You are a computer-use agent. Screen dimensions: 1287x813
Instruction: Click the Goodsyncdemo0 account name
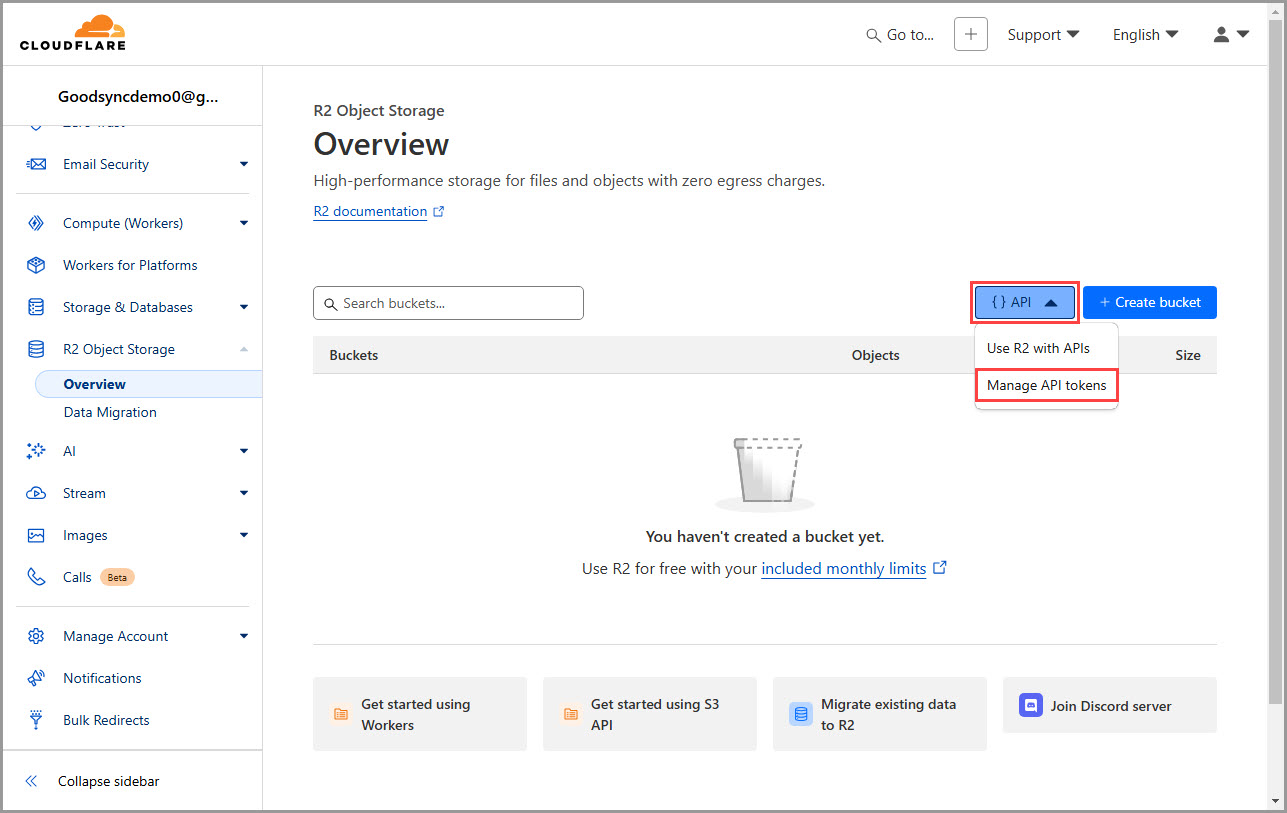(138, 97)
